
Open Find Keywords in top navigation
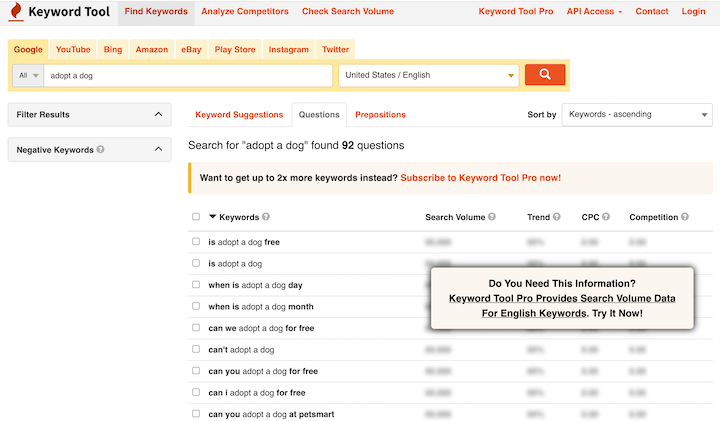156,11
